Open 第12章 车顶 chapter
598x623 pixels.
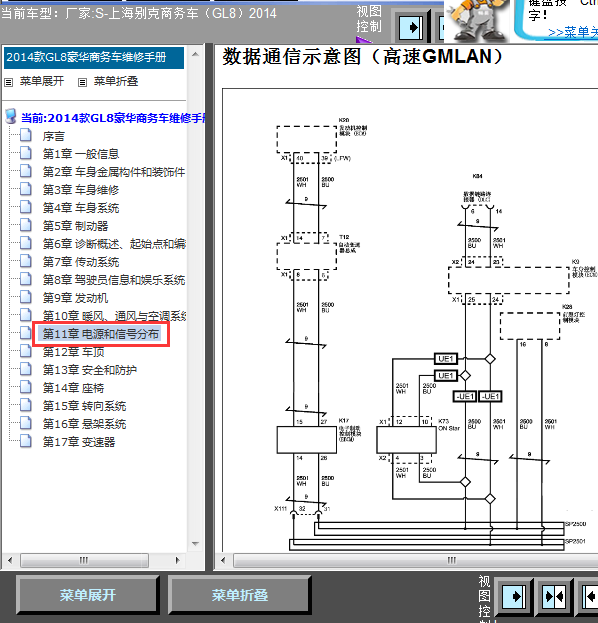pyautogui.click(x=74, y=352)
